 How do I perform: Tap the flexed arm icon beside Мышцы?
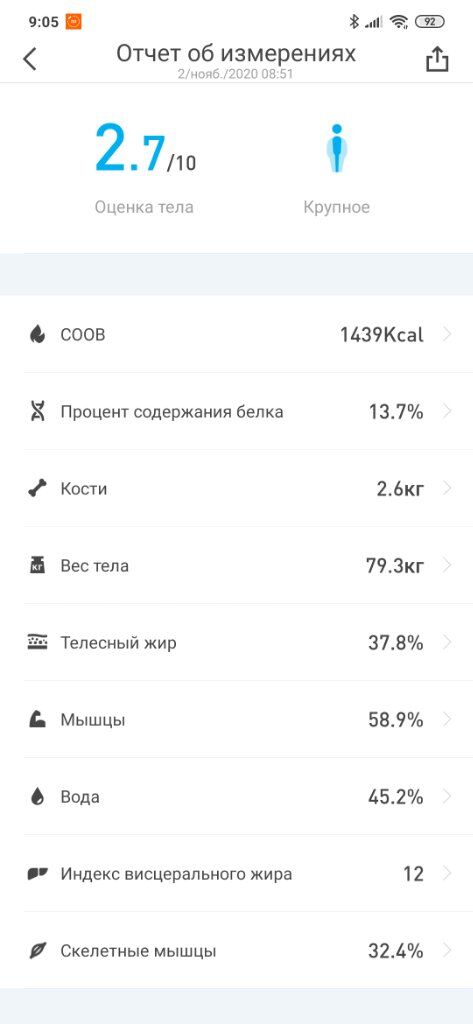(37, 720)
